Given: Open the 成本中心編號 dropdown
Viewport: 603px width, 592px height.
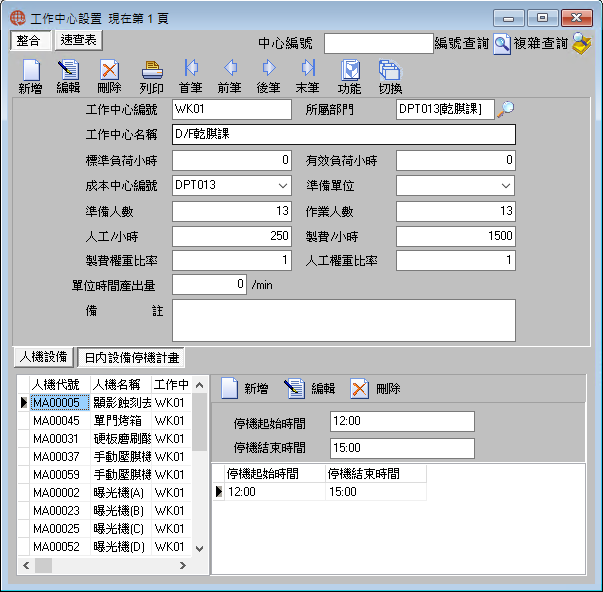Looking at the screenshot, I should (283, 186).
